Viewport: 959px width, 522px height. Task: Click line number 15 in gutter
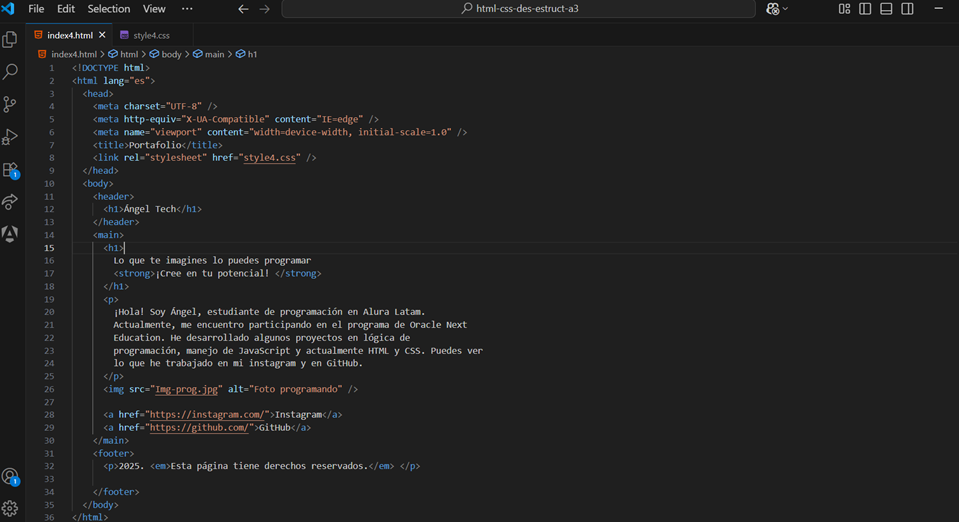tap(49, 248)
